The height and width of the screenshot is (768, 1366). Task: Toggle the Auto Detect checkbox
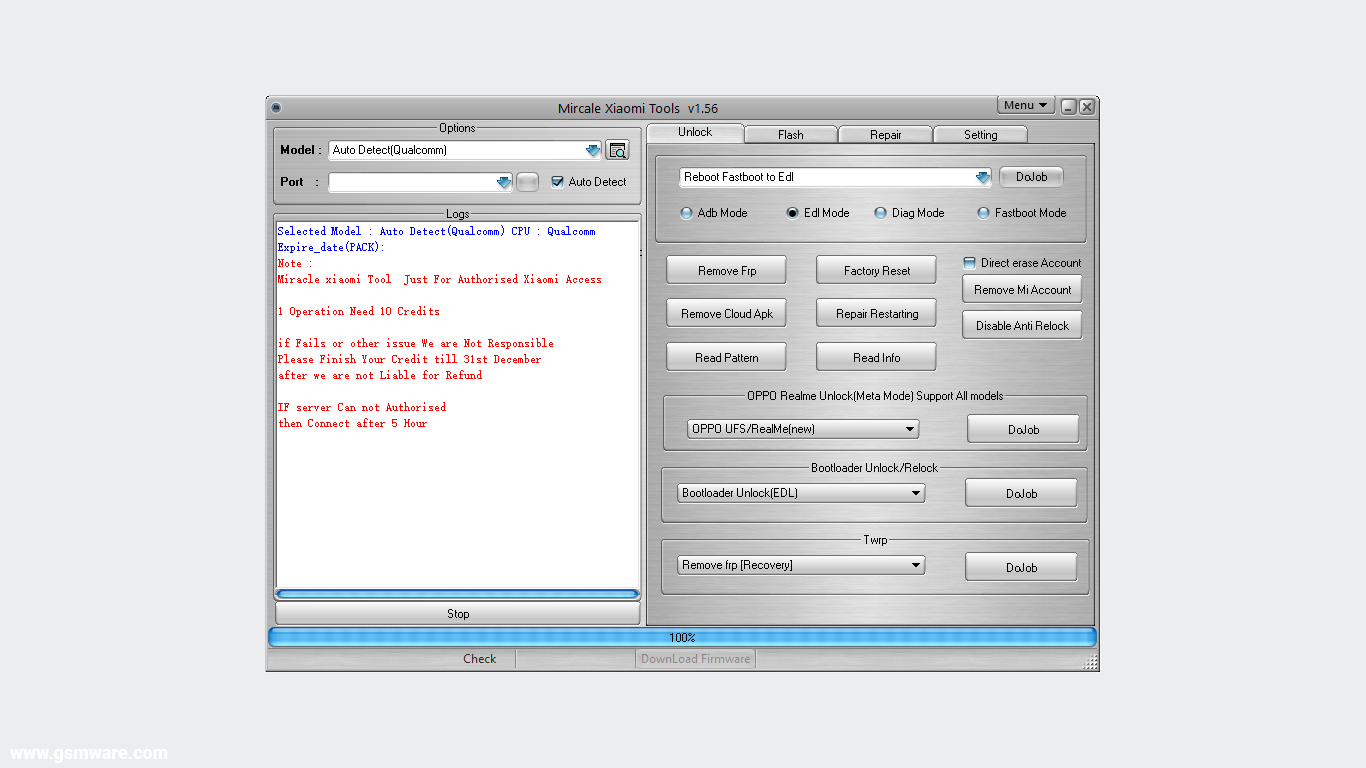click(x=558, y=182)
